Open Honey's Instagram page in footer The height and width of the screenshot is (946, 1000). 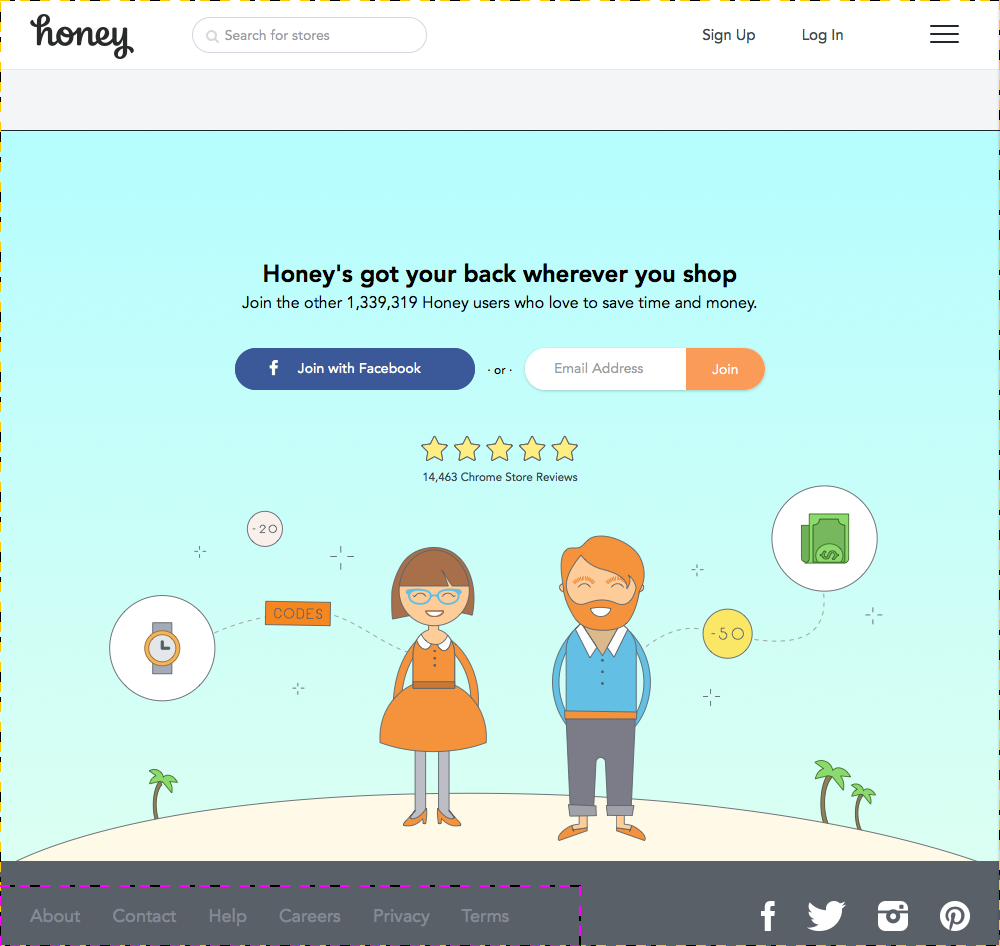click(x=893, y=916)
